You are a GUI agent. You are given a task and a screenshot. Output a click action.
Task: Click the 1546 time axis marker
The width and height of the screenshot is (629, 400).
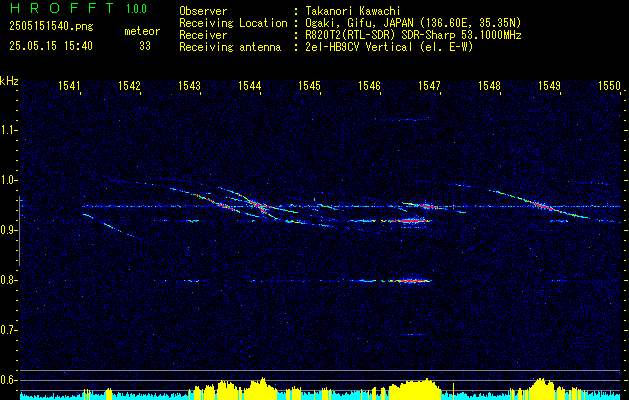point(369,85)
